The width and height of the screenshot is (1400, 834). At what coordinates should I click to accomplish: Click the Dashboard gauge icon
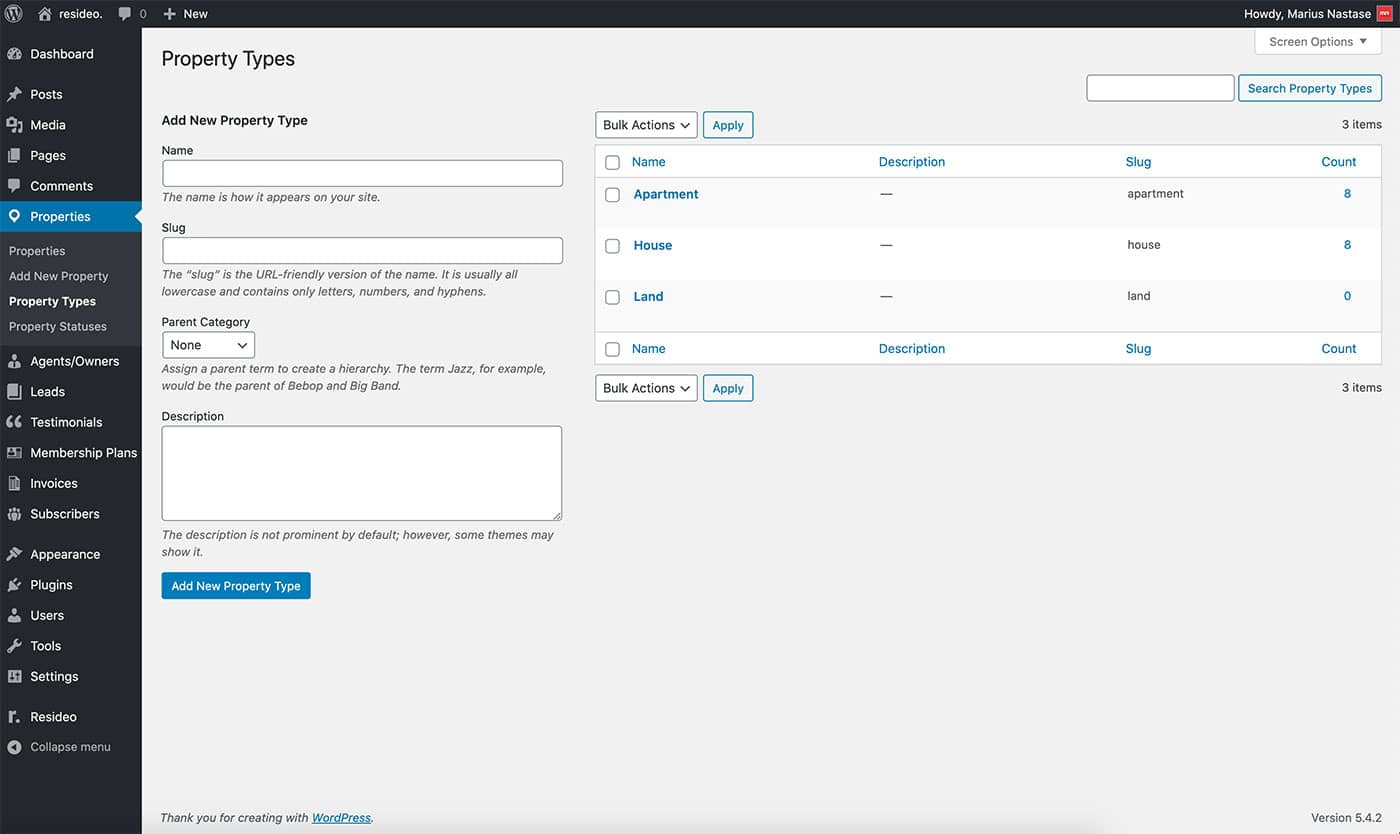pyautogui.click(x=14, y=54)
